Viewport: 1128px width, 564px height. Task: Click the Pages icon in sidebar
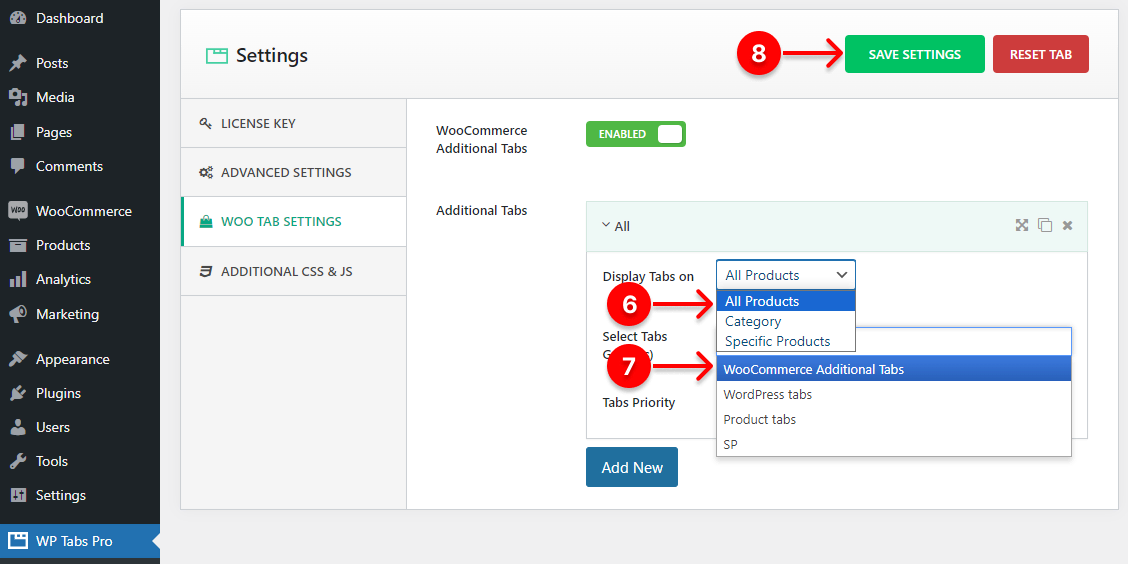pyautogui.click(x=18, y=132)
